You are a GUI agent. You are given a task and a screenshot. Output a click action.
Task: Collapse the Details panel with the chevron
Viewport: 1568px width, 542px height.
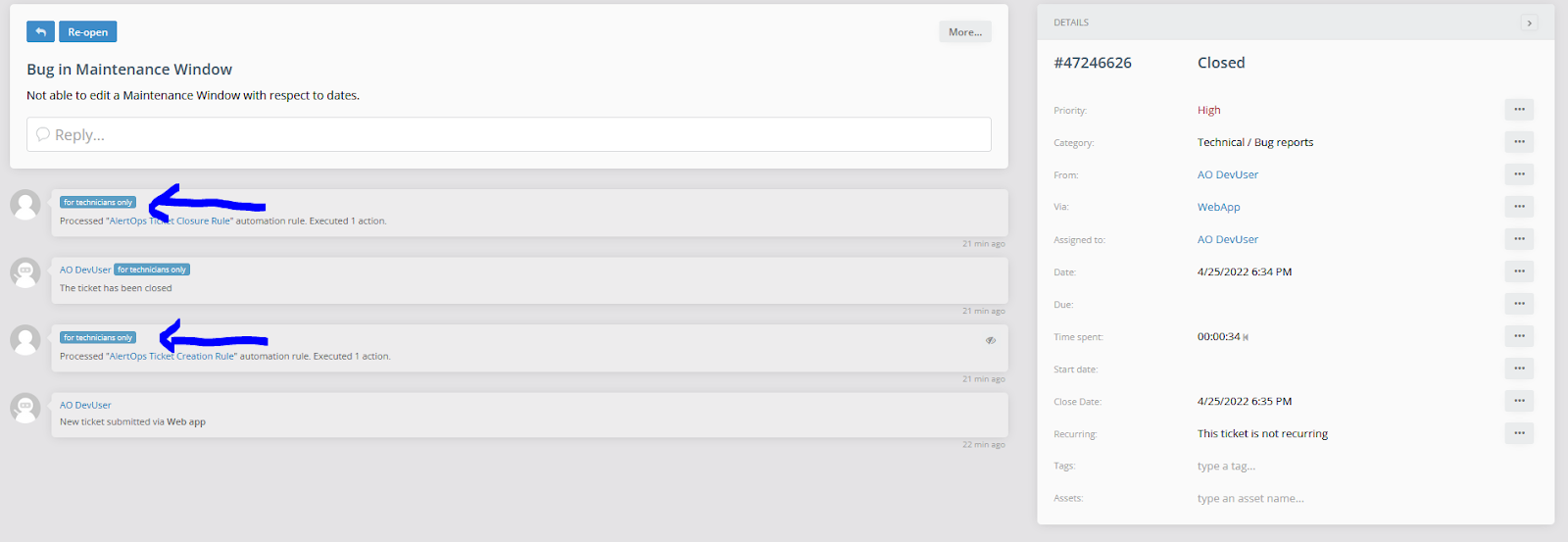tap(1529, 23)
